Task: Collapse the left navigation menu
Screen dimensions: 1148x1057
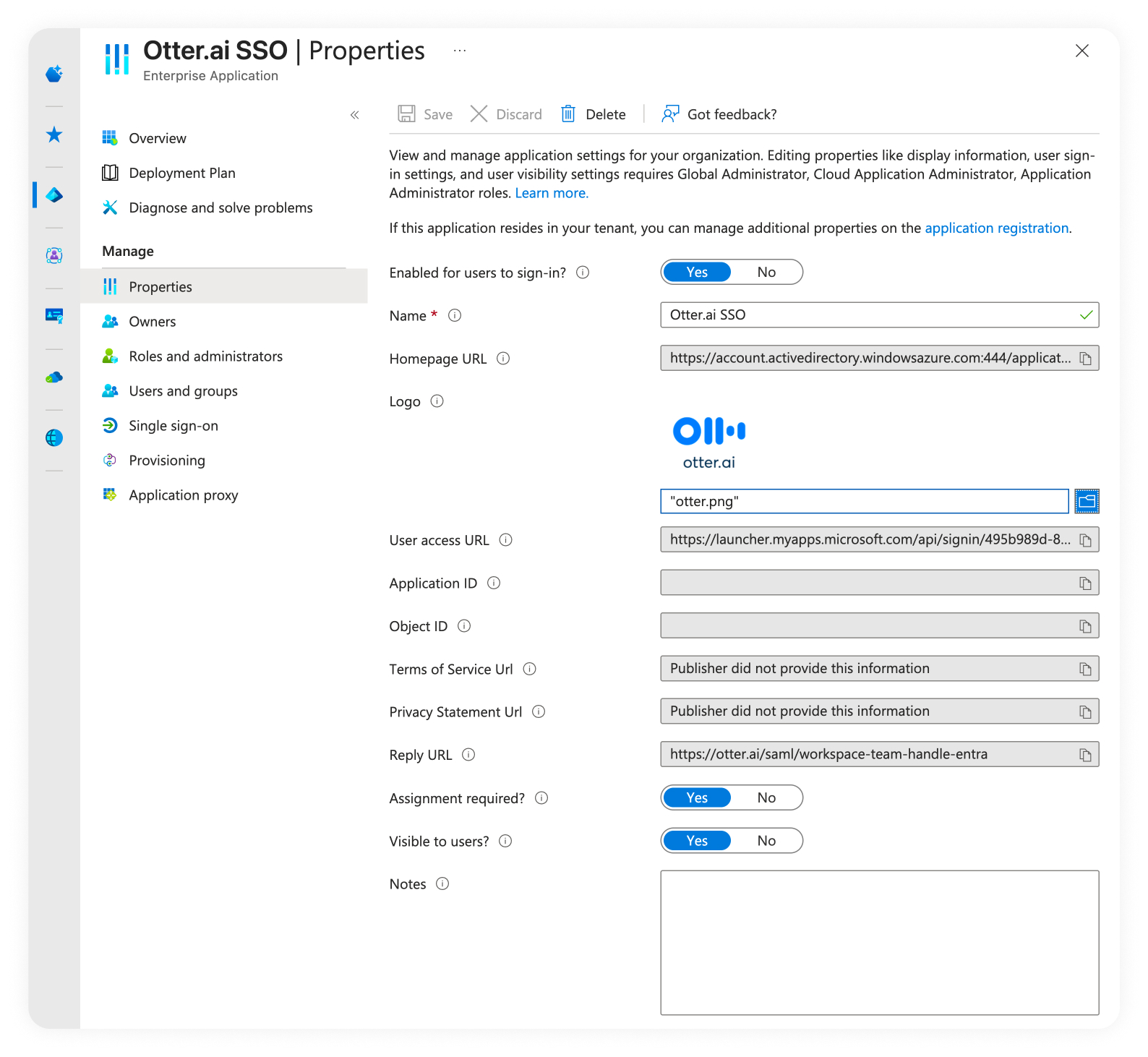Action: (354, 115)
